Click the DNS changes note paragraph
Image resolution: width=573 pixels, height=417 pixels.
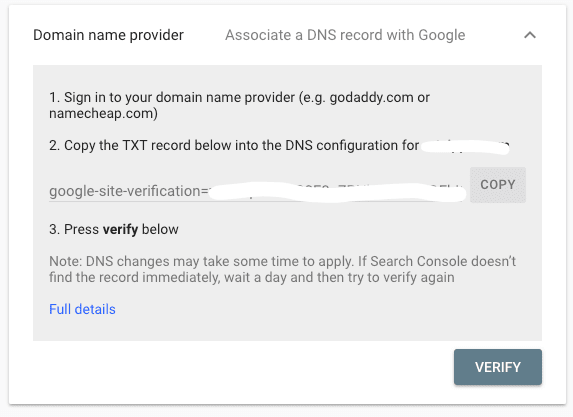pyautogui.click(x=282, y=269)
